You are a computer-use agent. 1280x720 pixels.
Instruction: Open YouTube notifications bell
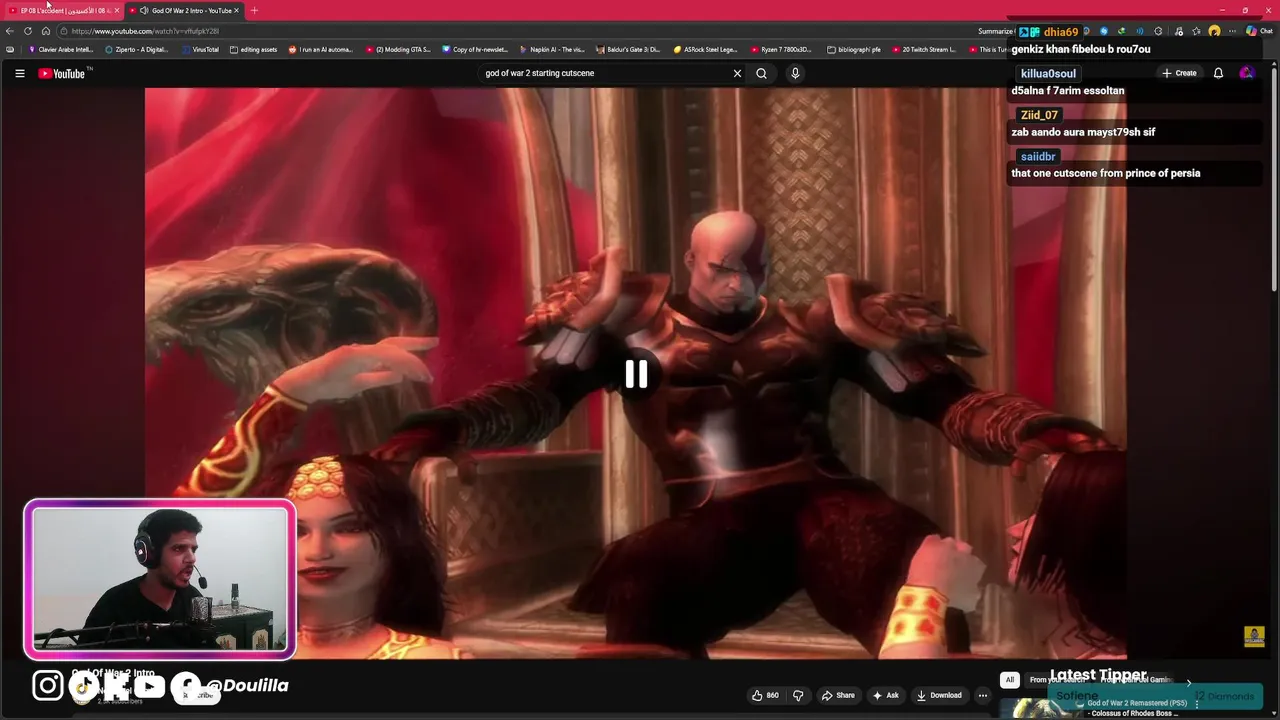[1218, 73]
